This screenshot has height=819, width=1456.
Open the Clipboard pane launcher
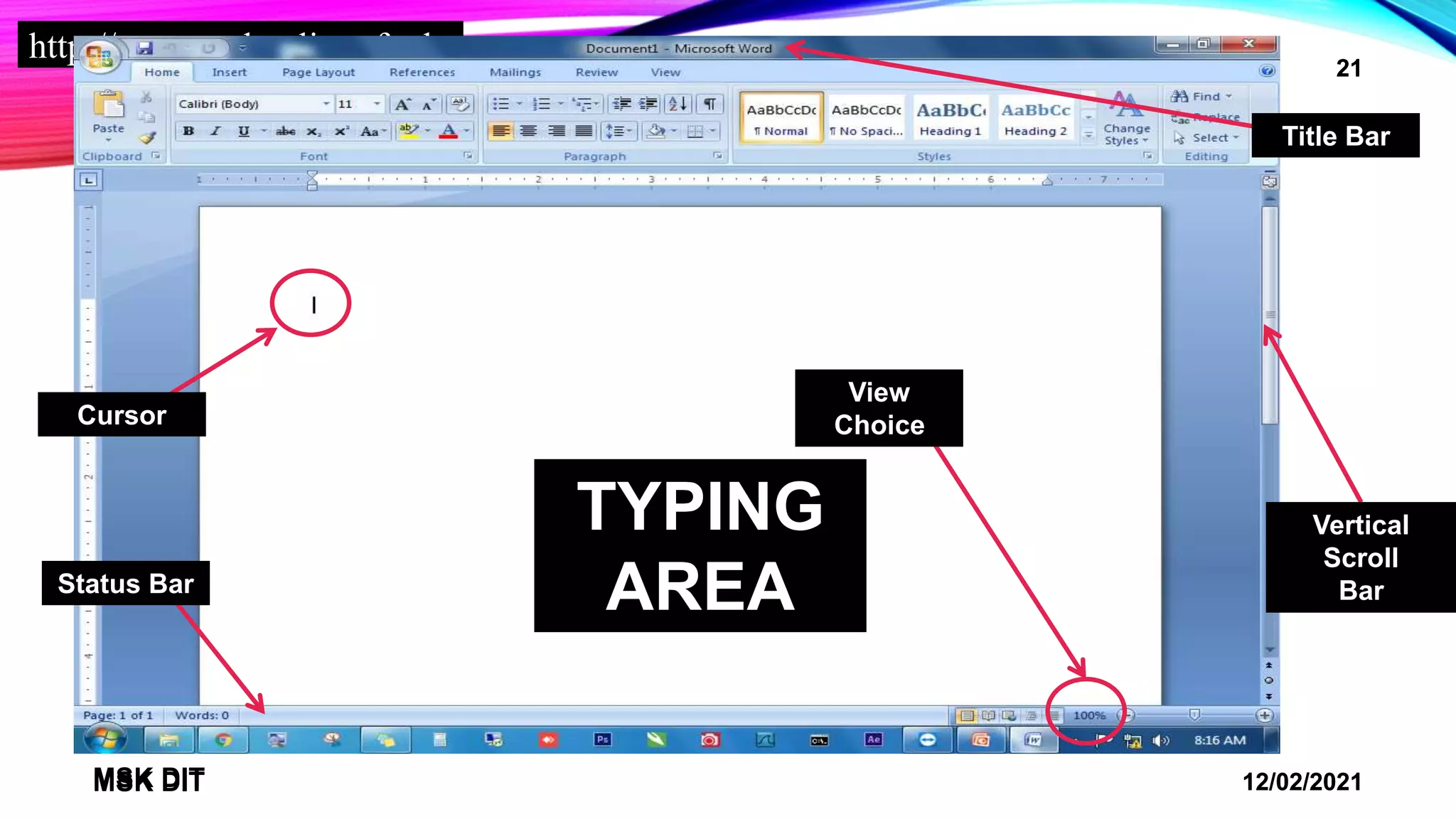coord(156,156)
